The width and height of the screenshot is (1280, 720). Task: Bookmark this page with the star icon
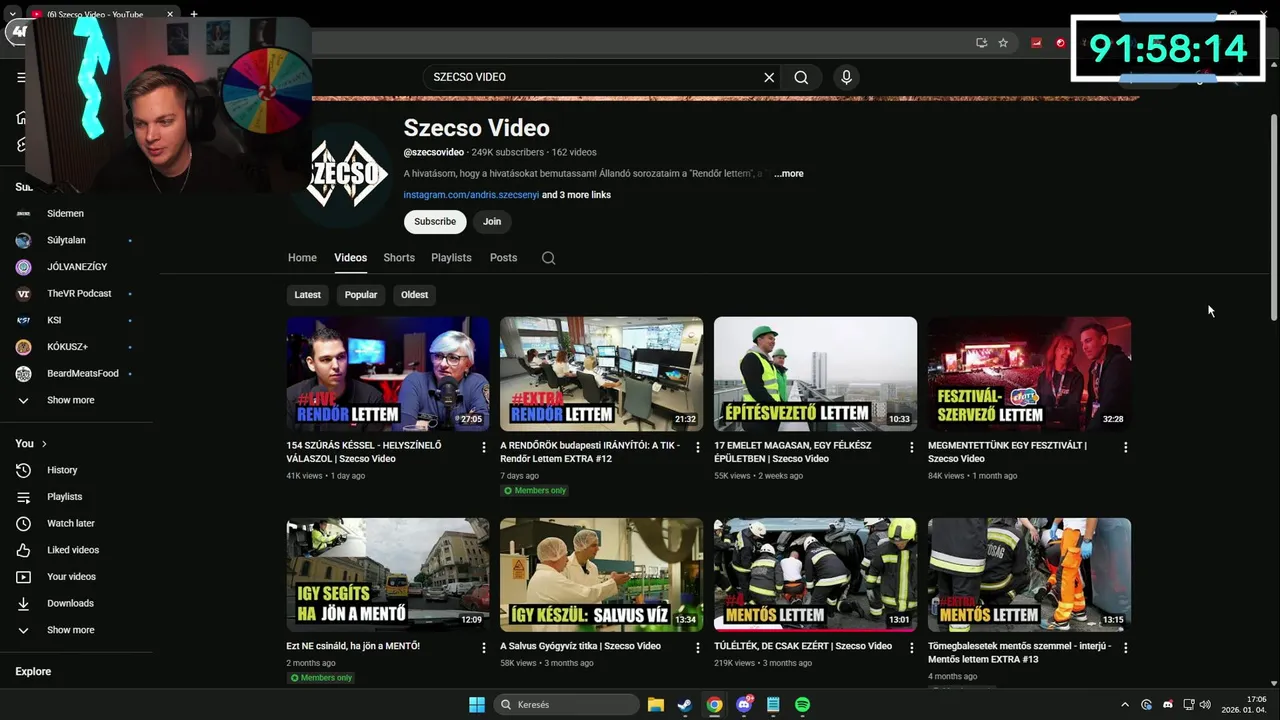click(x=1003, y=43)
